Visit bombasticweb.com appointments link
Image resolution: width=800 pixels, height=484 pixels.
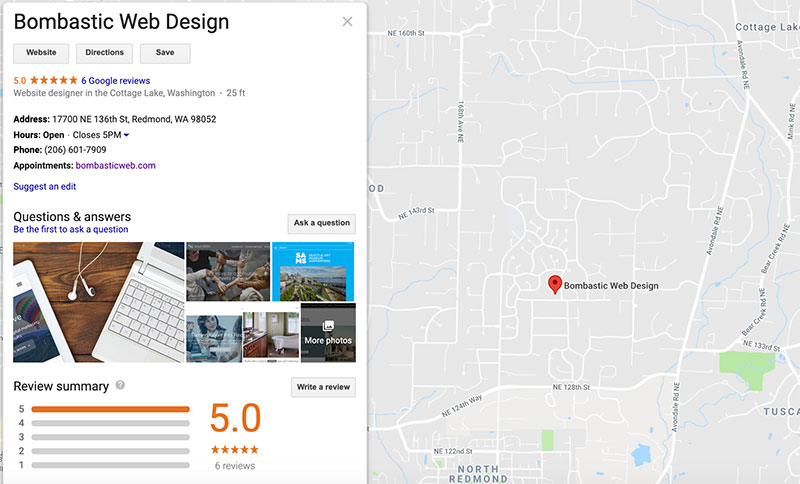(x=116, y=165)
